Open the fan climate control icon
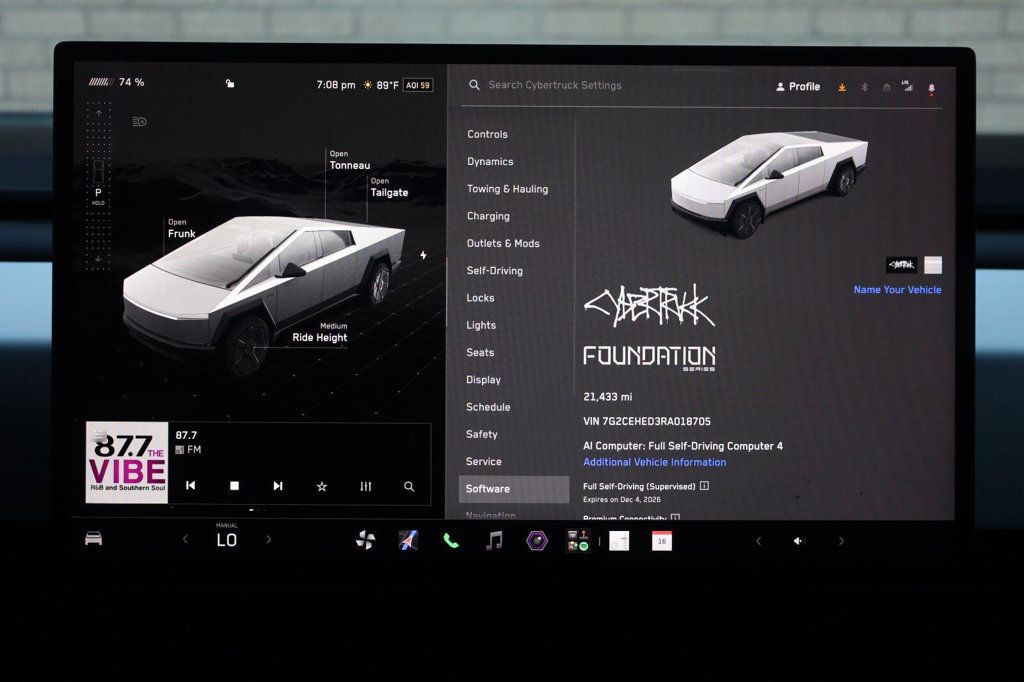 [x=365, y=540]
